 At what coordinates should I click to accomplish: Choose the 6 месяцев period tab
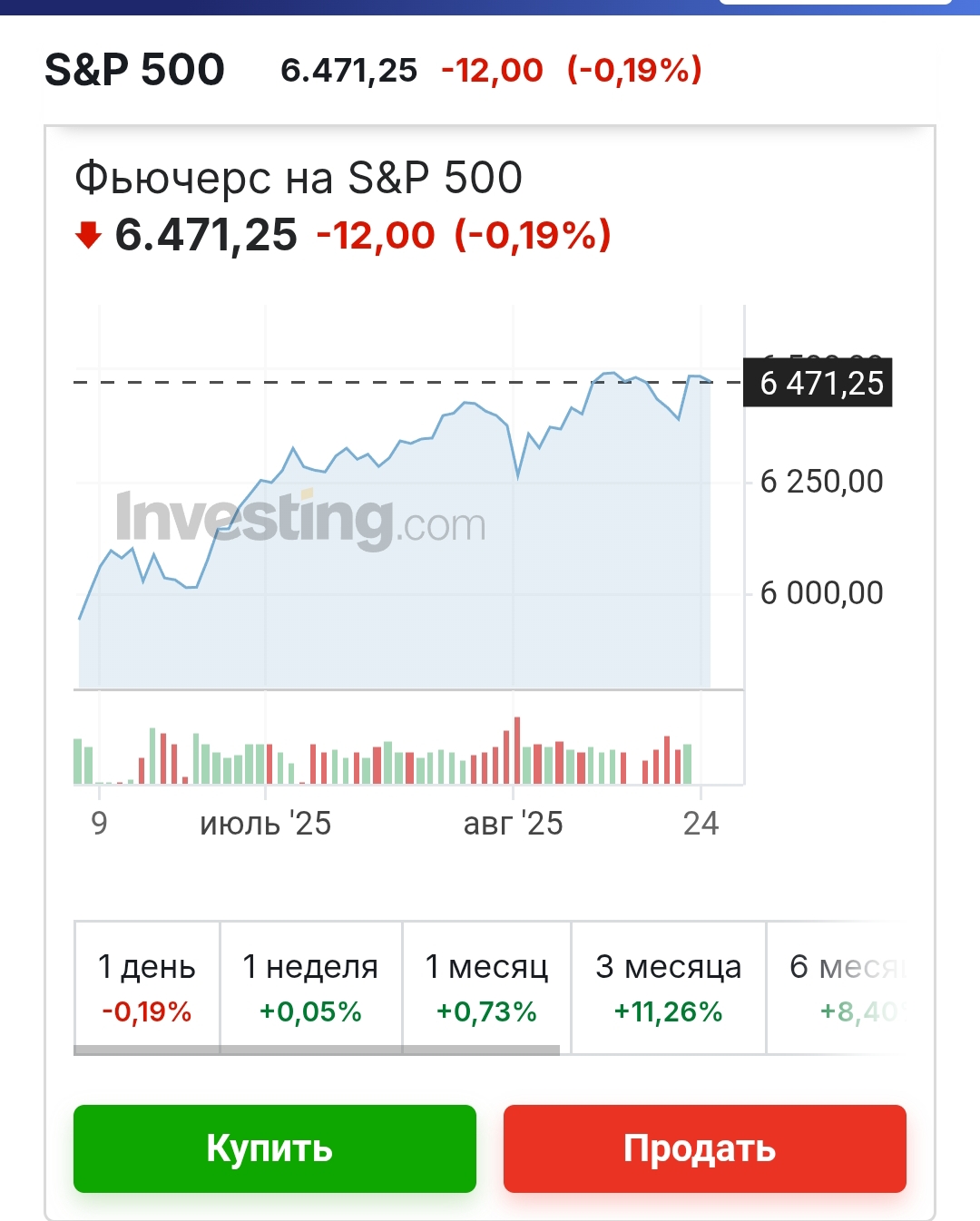coord(846,987)
